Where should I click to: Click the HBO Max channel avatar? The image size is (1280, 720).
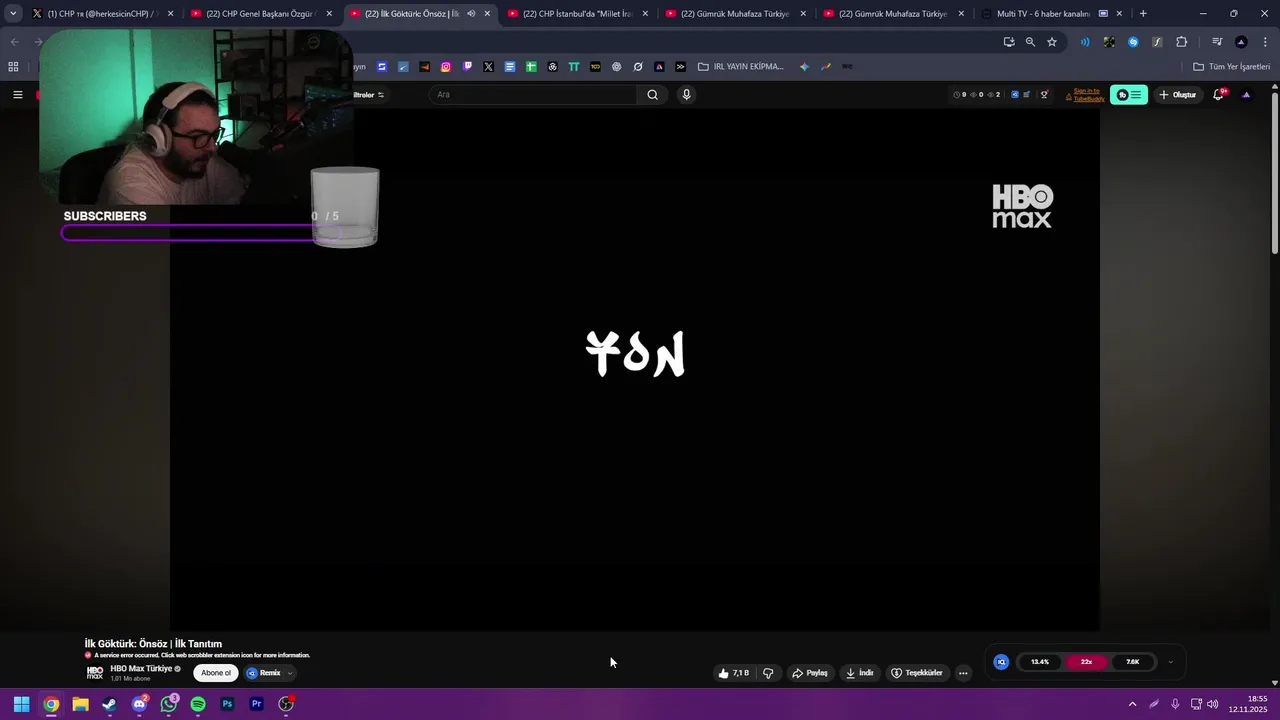click(x=95, y=673)
